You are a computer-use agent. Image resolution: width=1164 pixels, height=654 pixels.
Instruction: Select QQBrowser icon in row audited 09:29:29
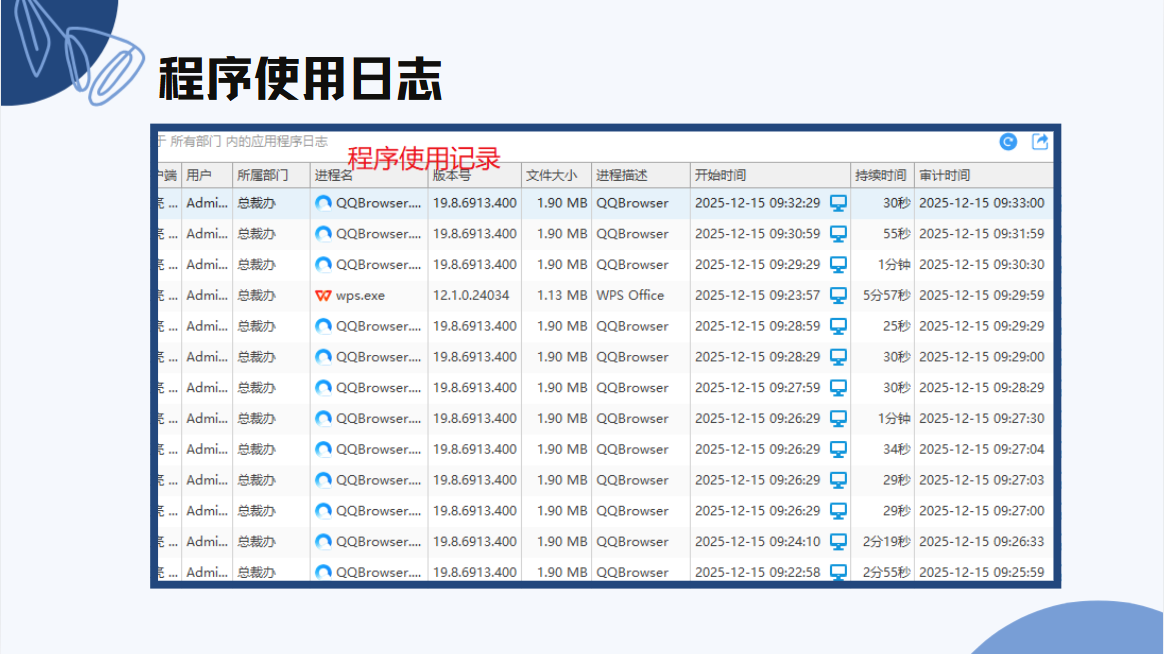coord(323,326)
